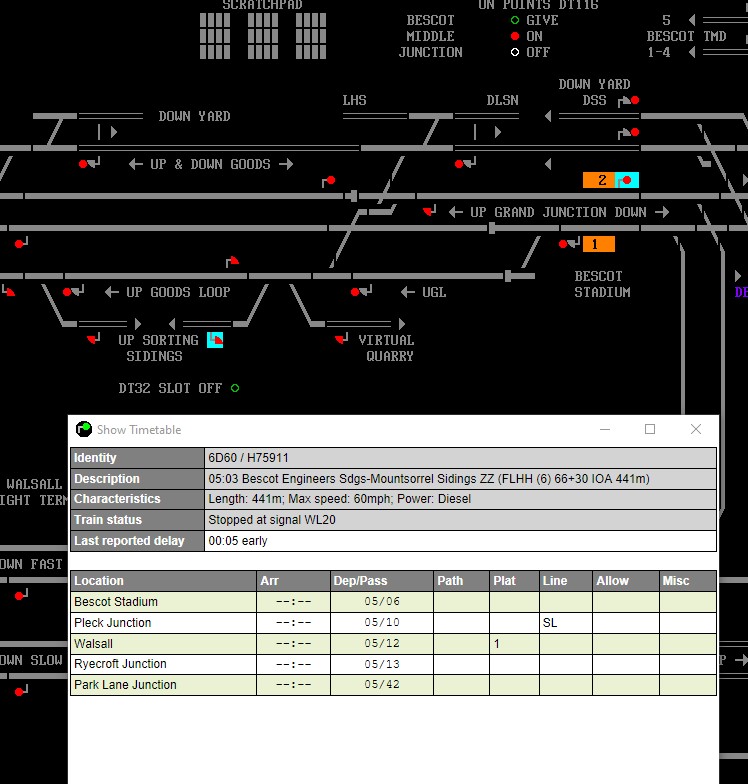Click the middle scratchpad block
The width and height of the screenshot is (748, 784).
(x=263, y=36)
